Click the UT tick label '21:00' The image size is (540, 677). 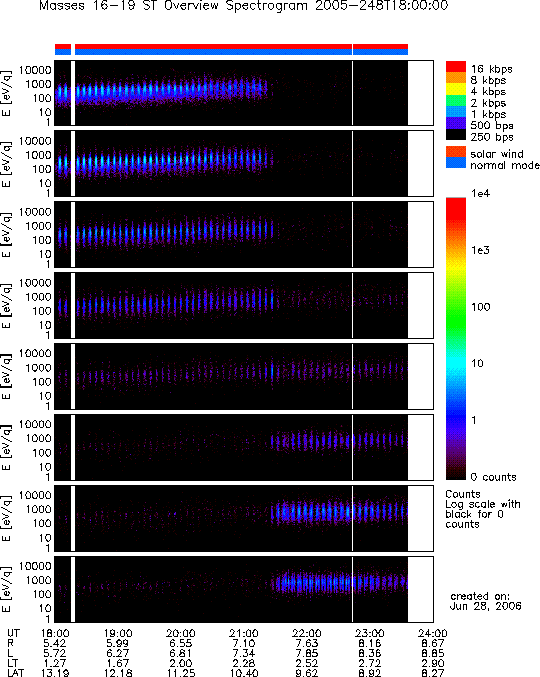pyautogui.click(x=244, y=633)
